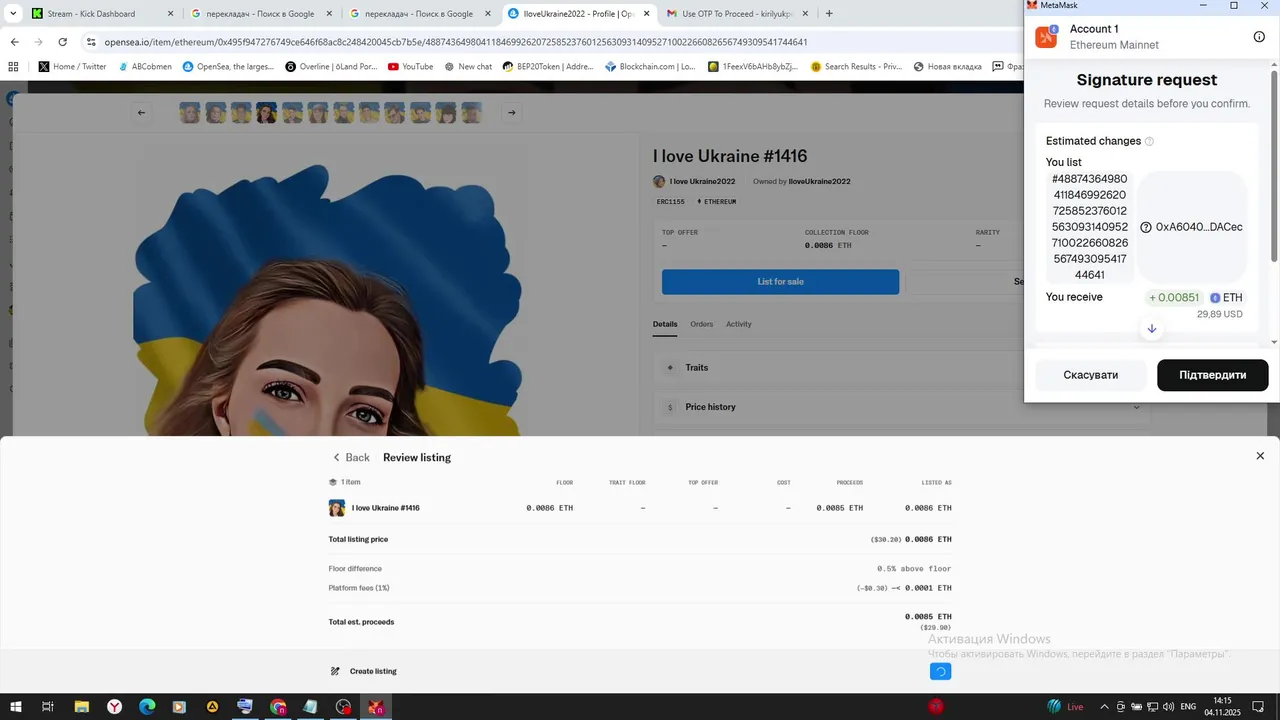Switch to the Orders tab
Image resolution: width=1280 pixels, height=720 pixels.
pyautogui.click(x=702, y=324)
